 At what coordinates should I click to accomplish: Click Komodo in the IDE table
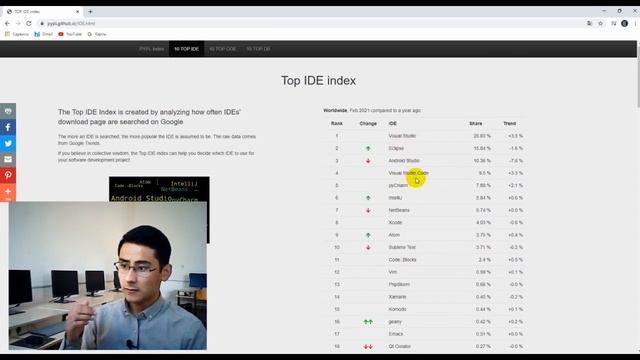(x=398, y=309)
